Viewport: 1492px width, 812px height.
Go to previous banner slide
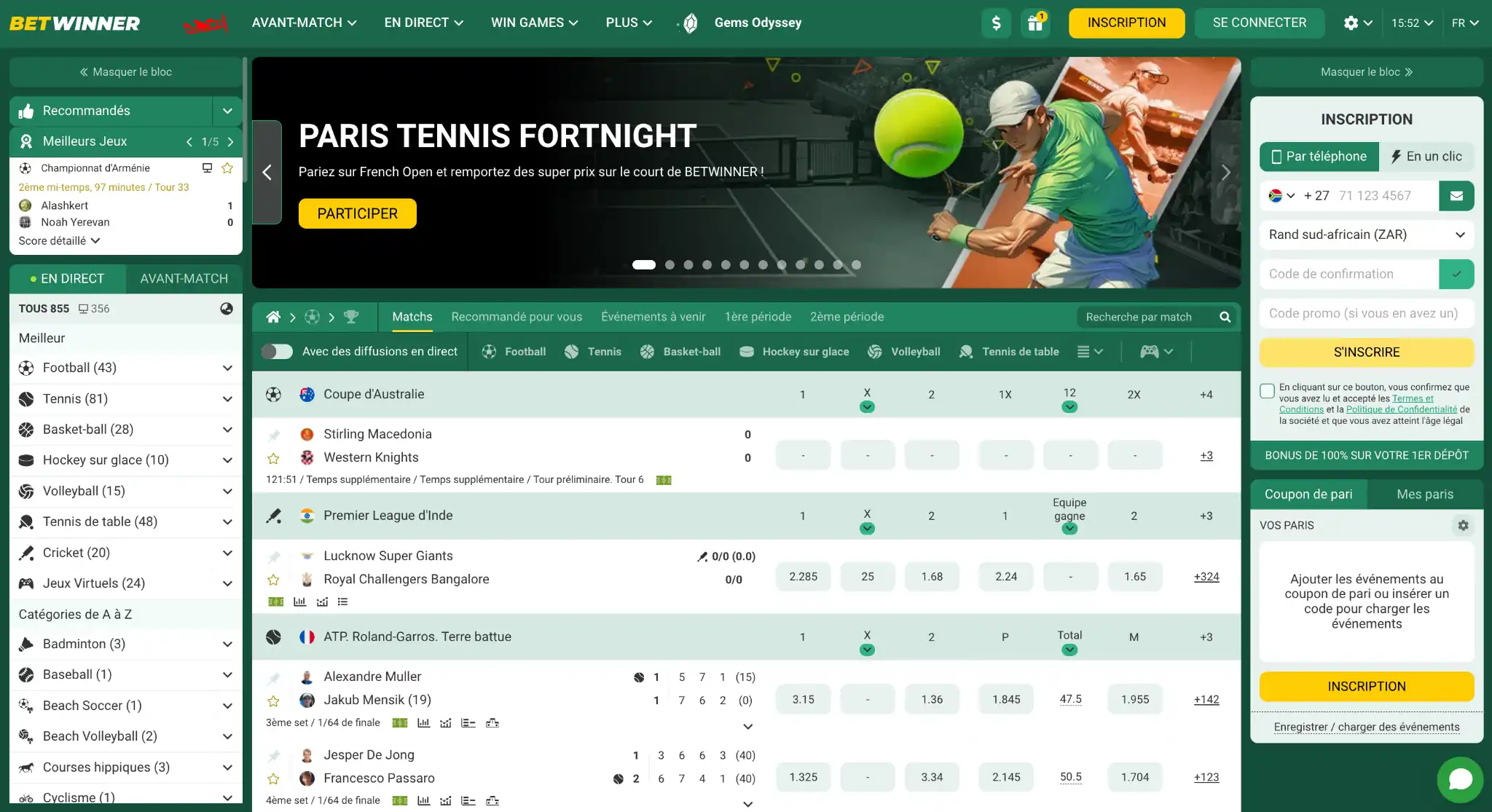[x=267, y=173]
